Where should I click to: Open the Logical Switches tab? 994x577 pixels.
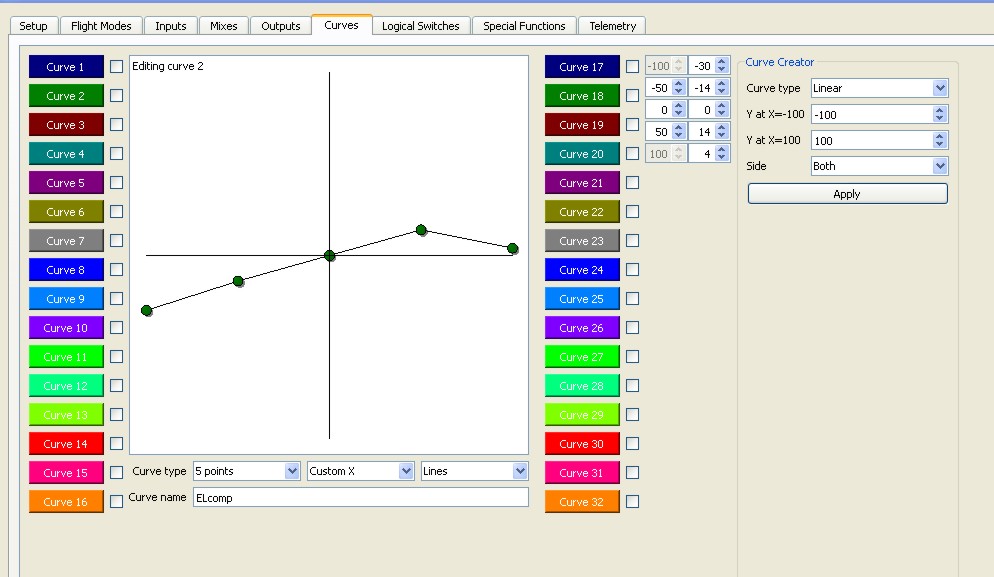[420, 26]
